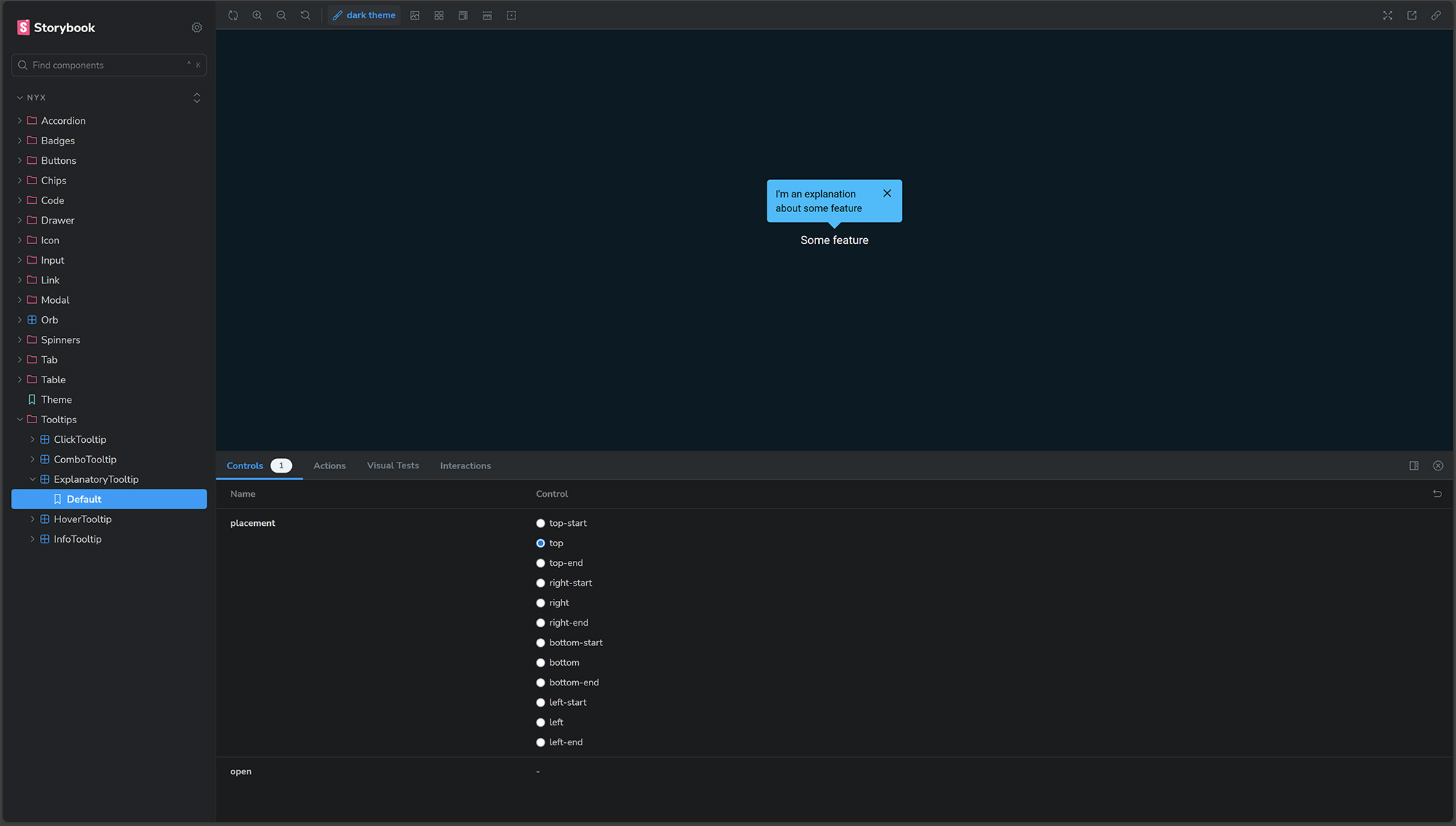This screenshot has width=1456, height=826.
Task: Zoom in using the toolbar magnifier
Action: 257,15
